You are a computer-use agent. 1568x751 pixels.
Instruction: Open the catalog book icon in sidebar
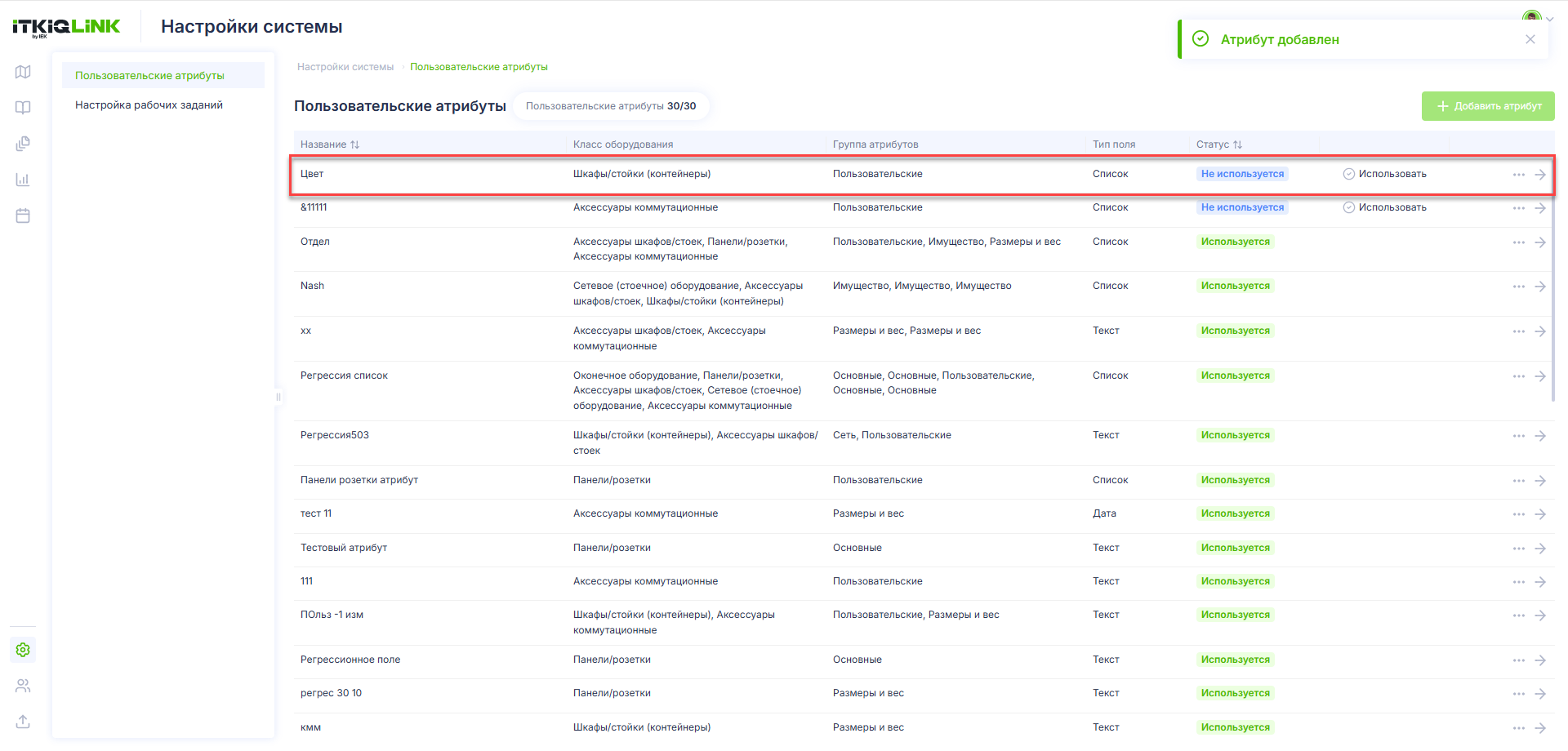[x=23, y=108]
